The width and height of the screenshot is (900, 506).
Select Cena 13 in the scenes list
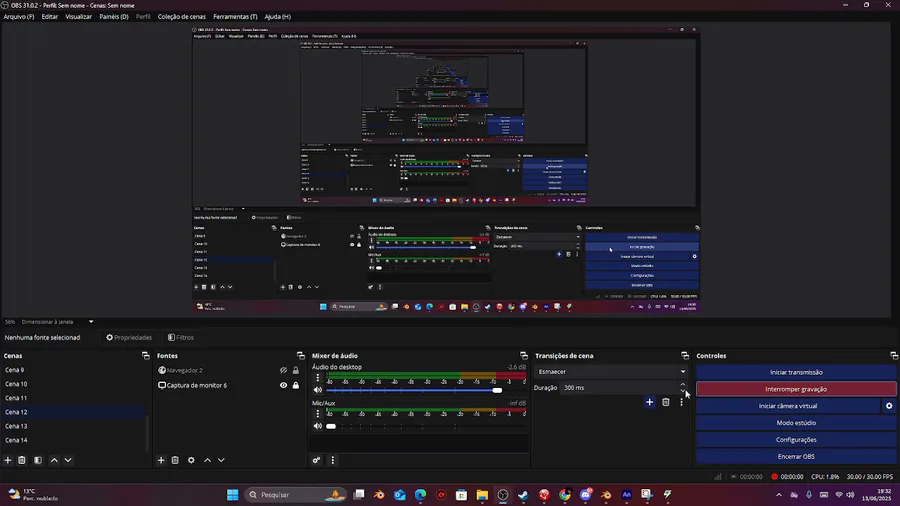(x=73, y=426)
